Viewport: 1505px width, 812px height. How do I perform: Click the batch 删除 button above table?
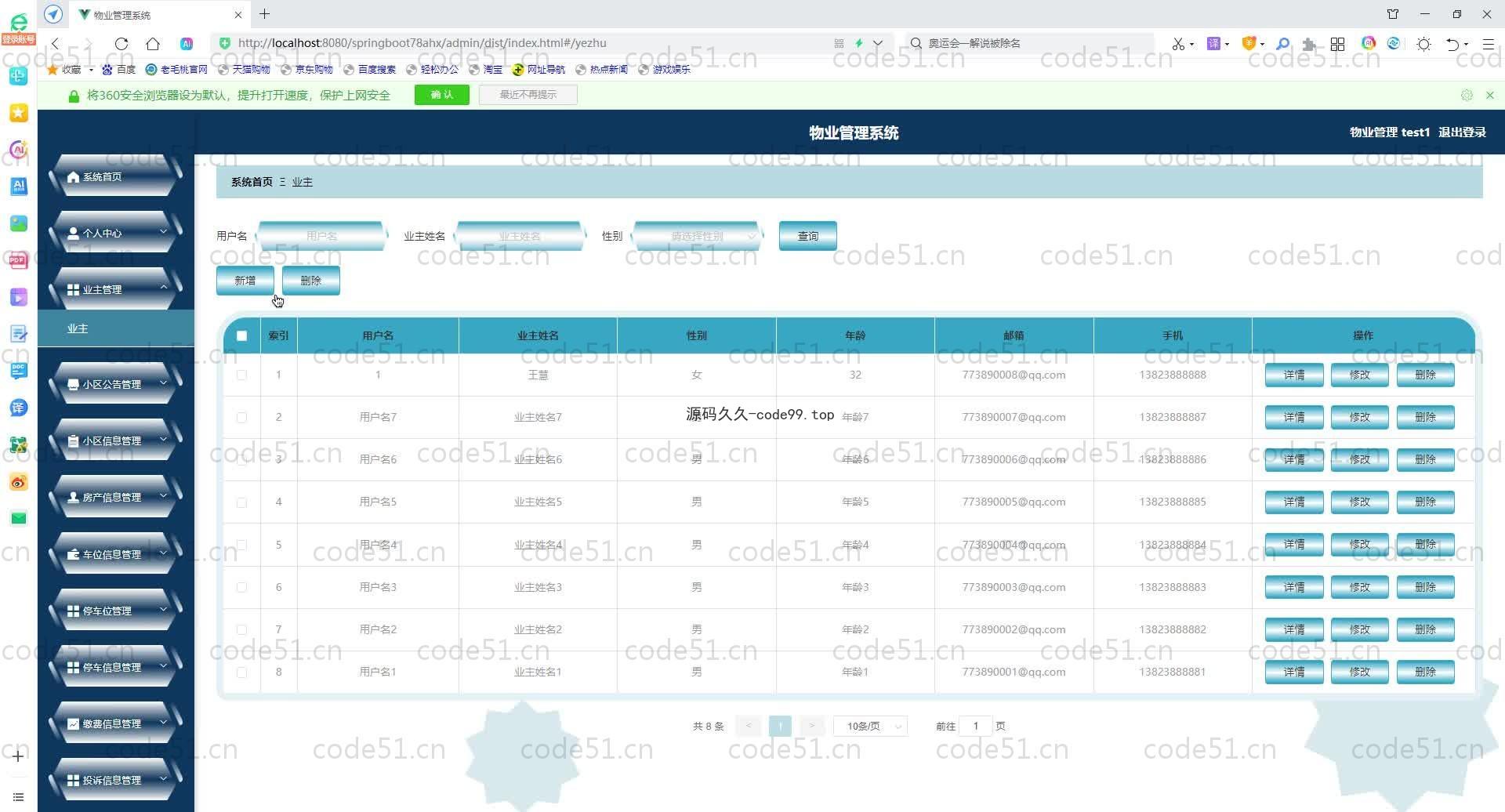coord(311,281)
